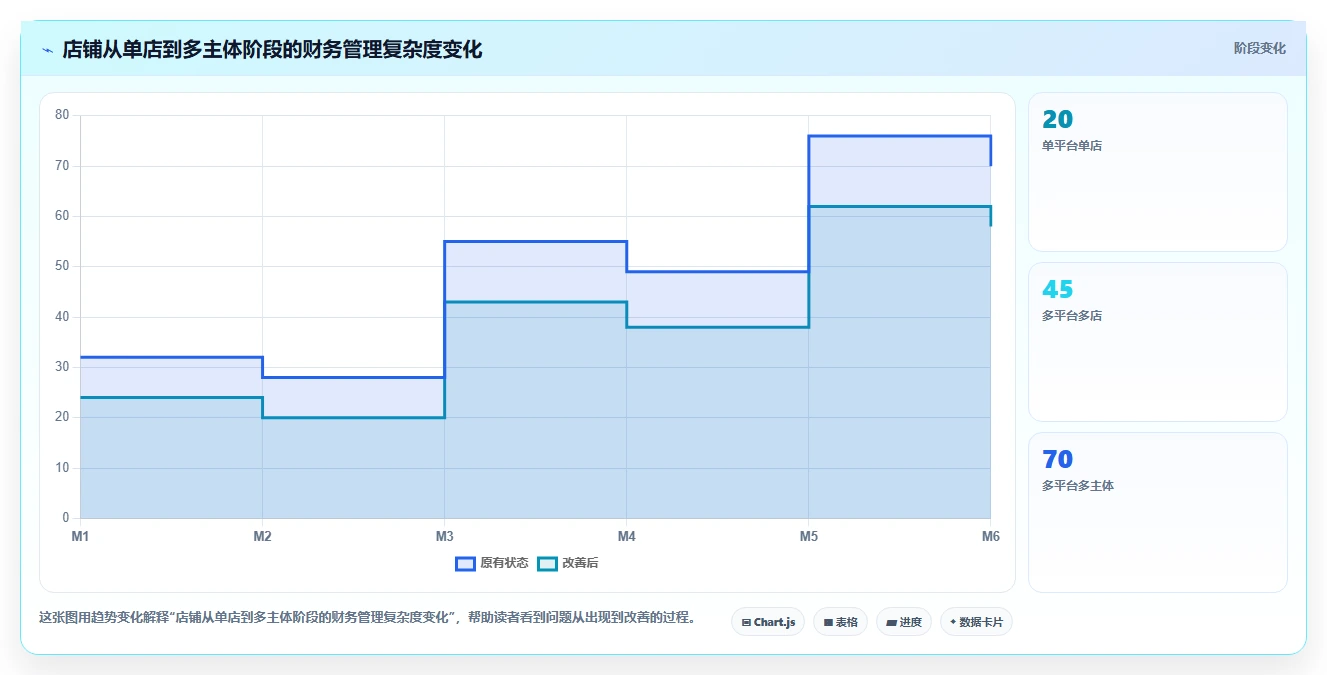The image size is (1327, 675).
Task: Click the M1 x-axis label
Action: pyautogui.click(x=80, y=537)
